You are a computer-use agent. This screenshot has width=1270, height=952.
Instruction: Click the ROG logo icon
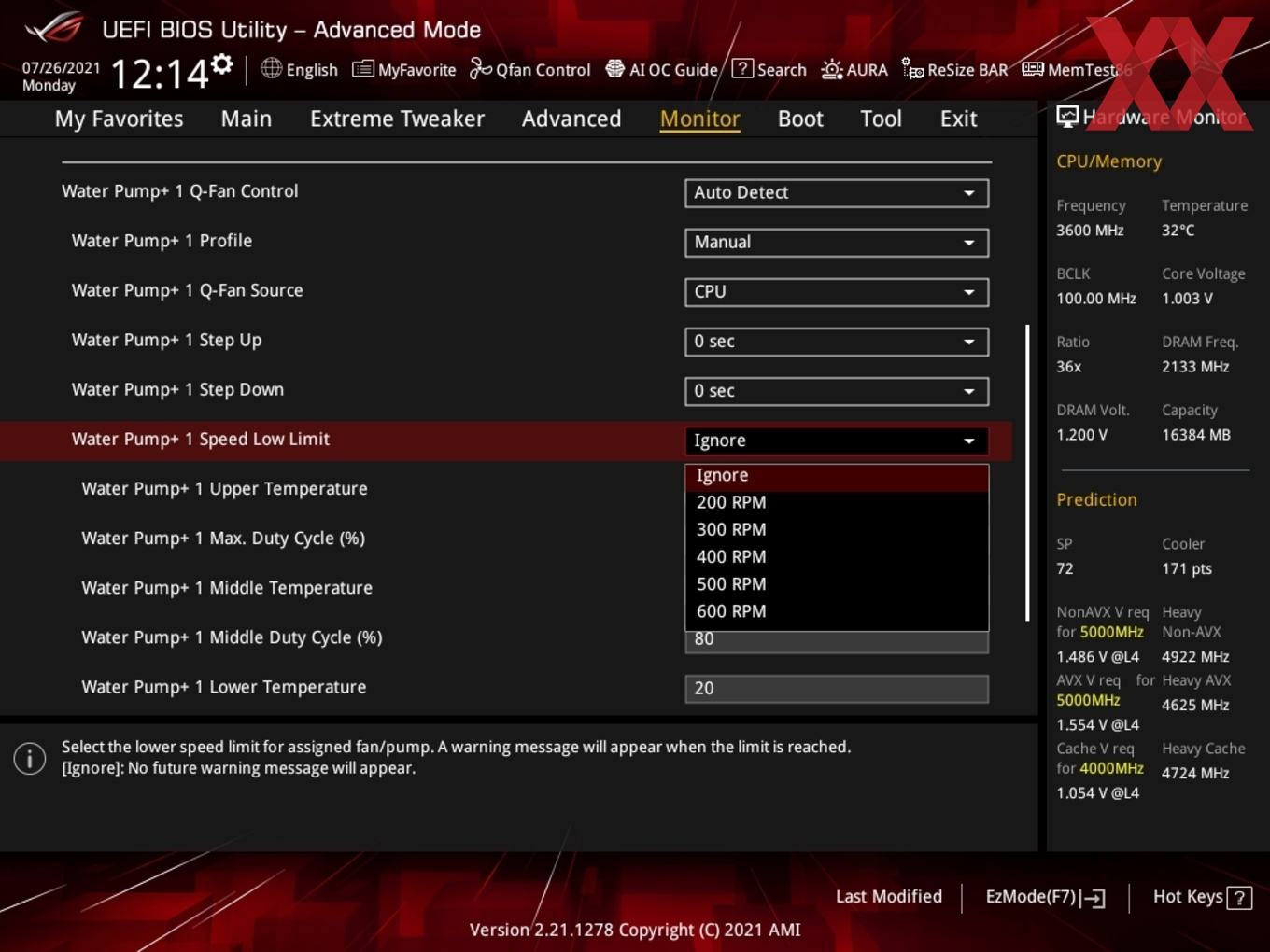pyautogui.click(x=54, y=27)
